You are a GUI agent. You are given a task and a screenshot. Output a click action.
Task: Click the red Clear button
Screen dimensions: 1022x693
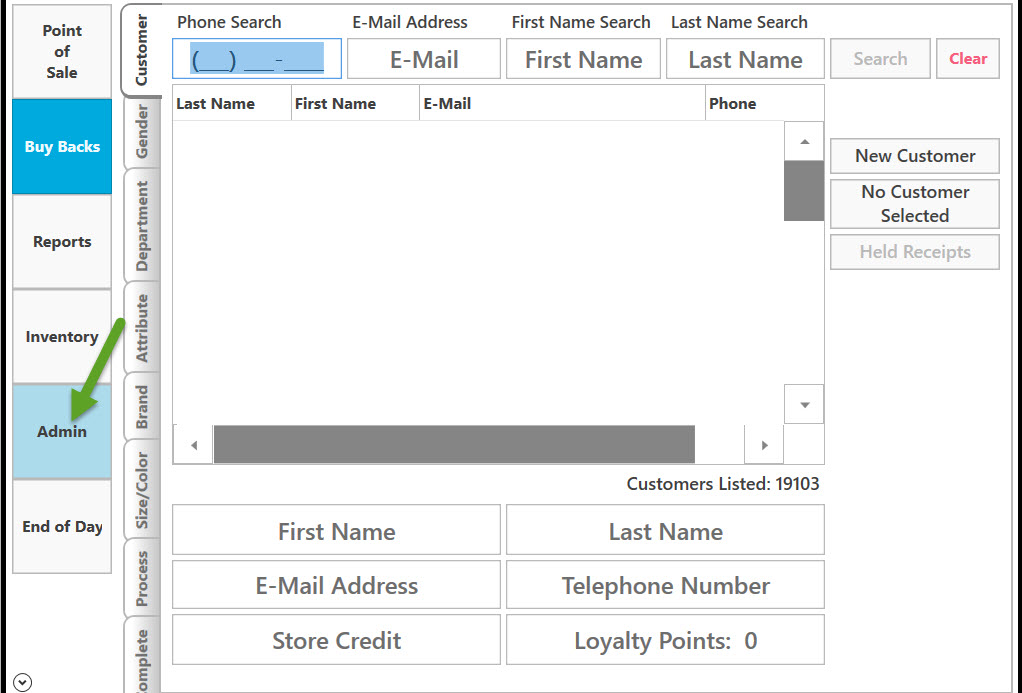[968, 59]
